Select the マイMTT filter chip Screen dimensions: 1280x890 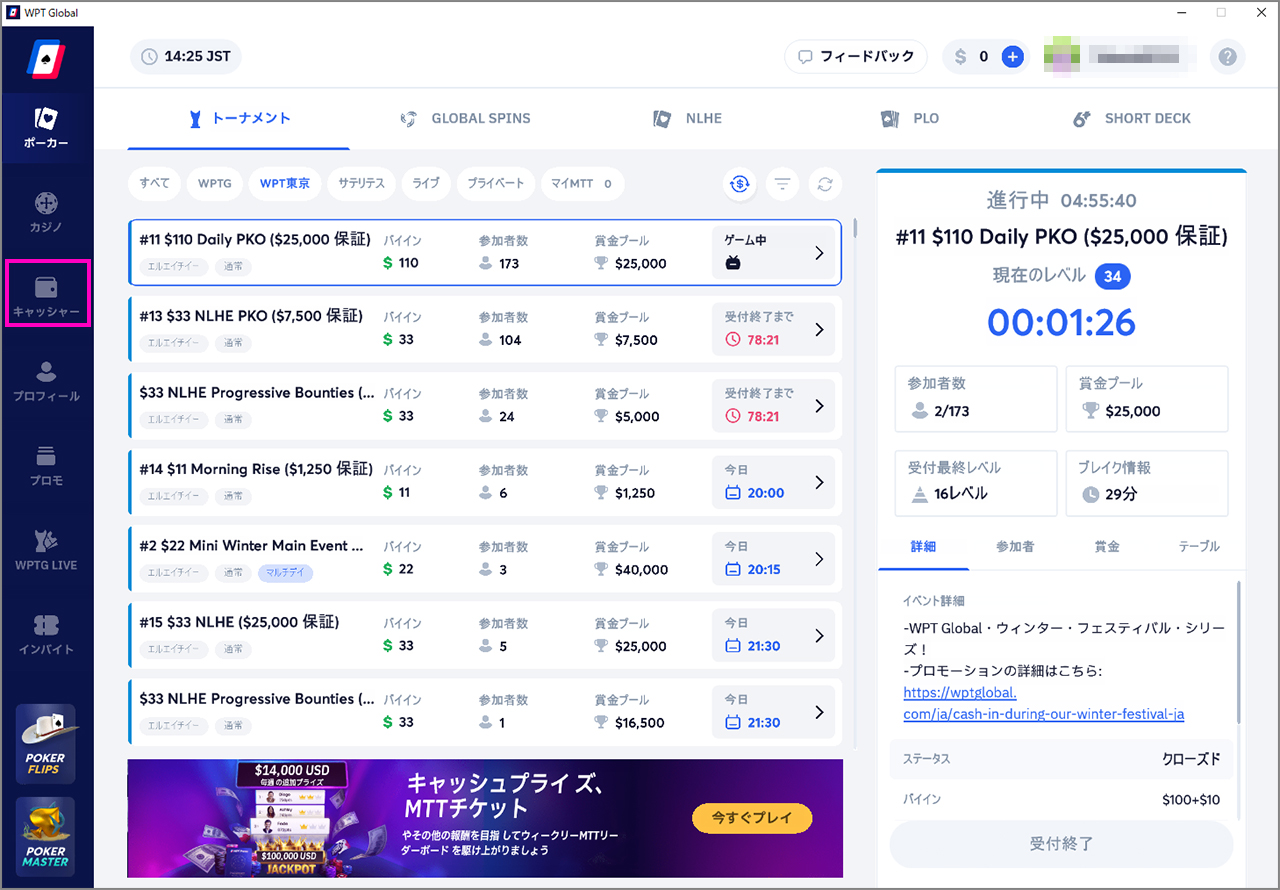[x=583, y=184]
